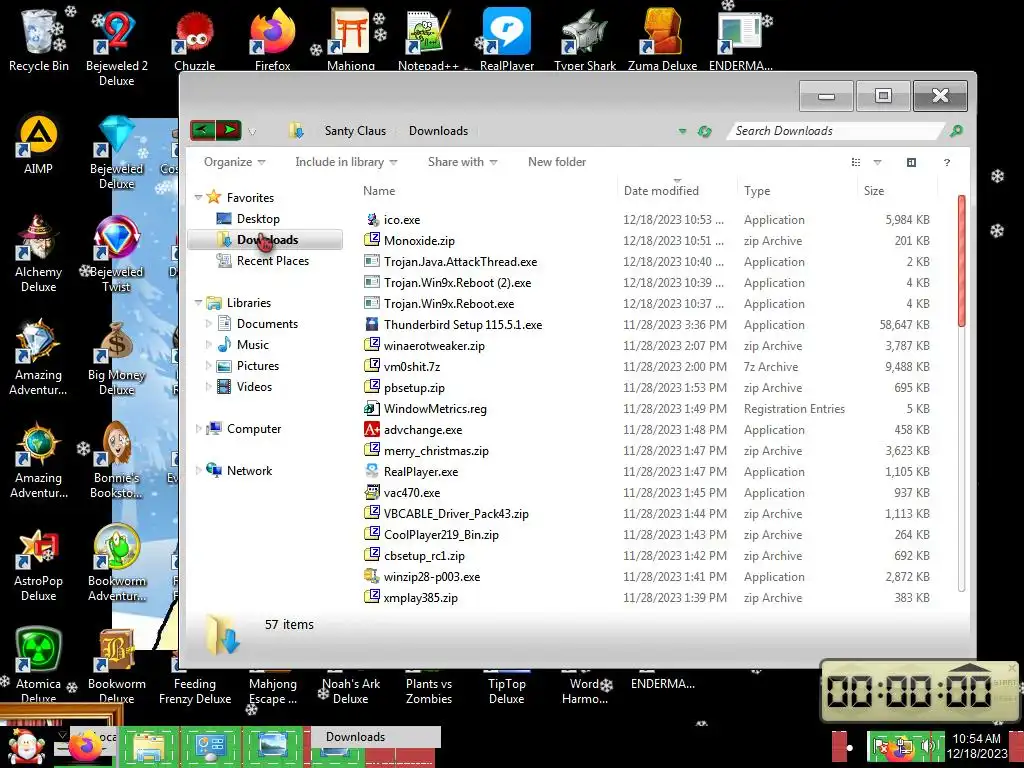Click the search magnifier icon
This screenshot has width=1024, height=768.
tap(956, 131)
